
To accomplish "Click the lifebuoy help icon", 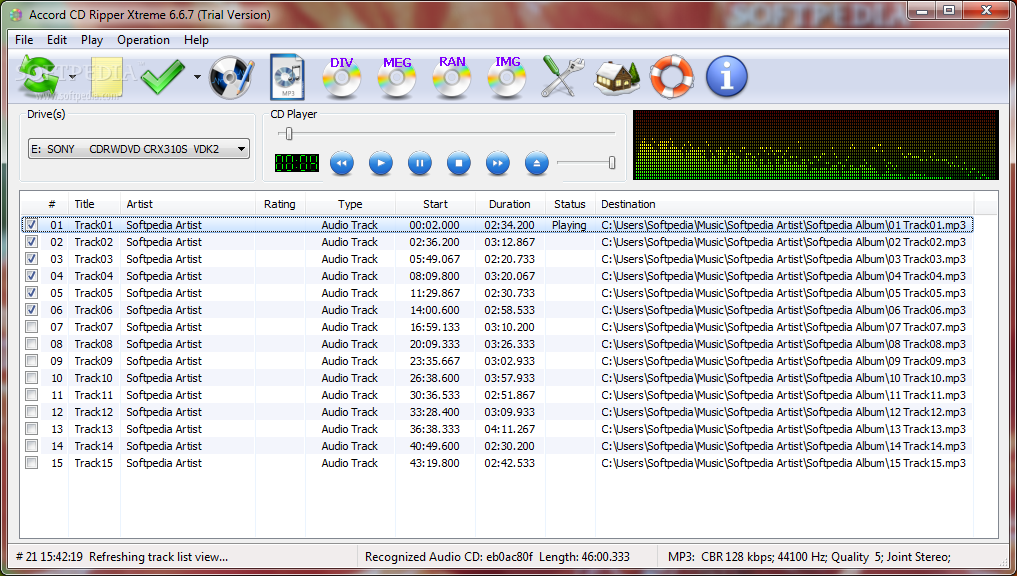I will click(x=672, y=77).
